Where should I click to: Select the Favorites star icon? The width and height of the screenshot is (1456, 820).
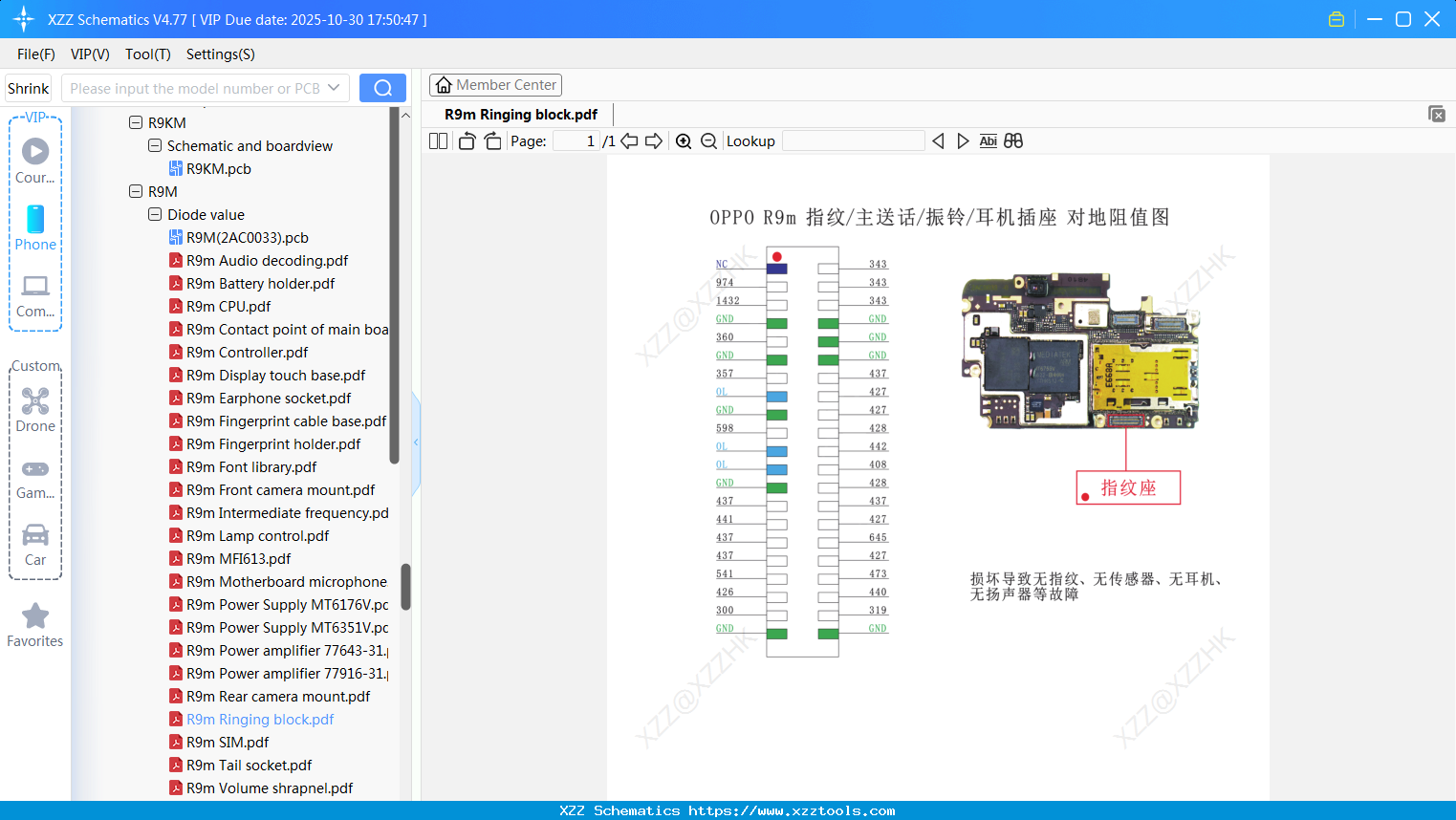pyautogui.click(x=35, y=615)
